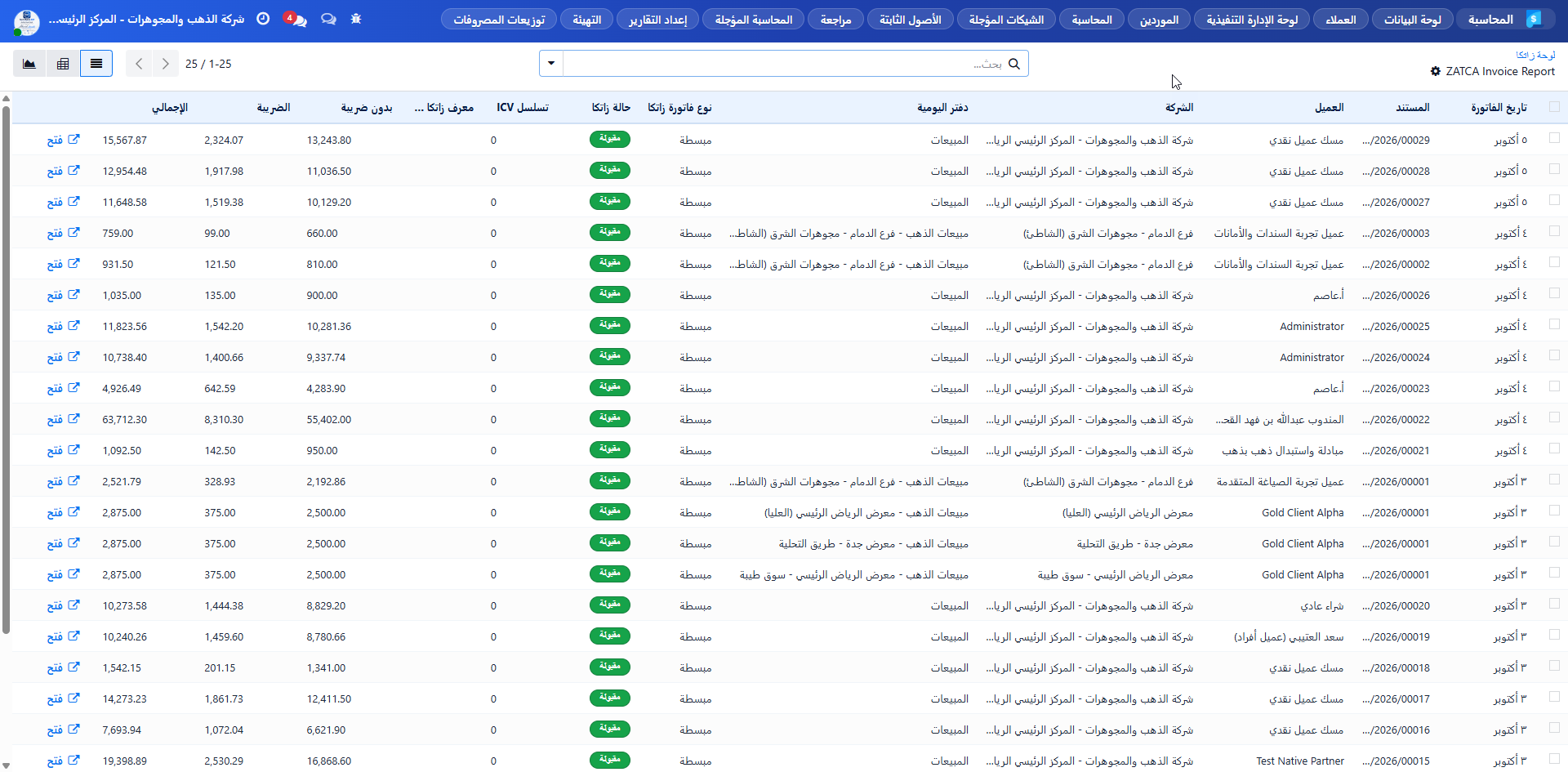Click فتح link for total 15,567.87

(55, 141)
